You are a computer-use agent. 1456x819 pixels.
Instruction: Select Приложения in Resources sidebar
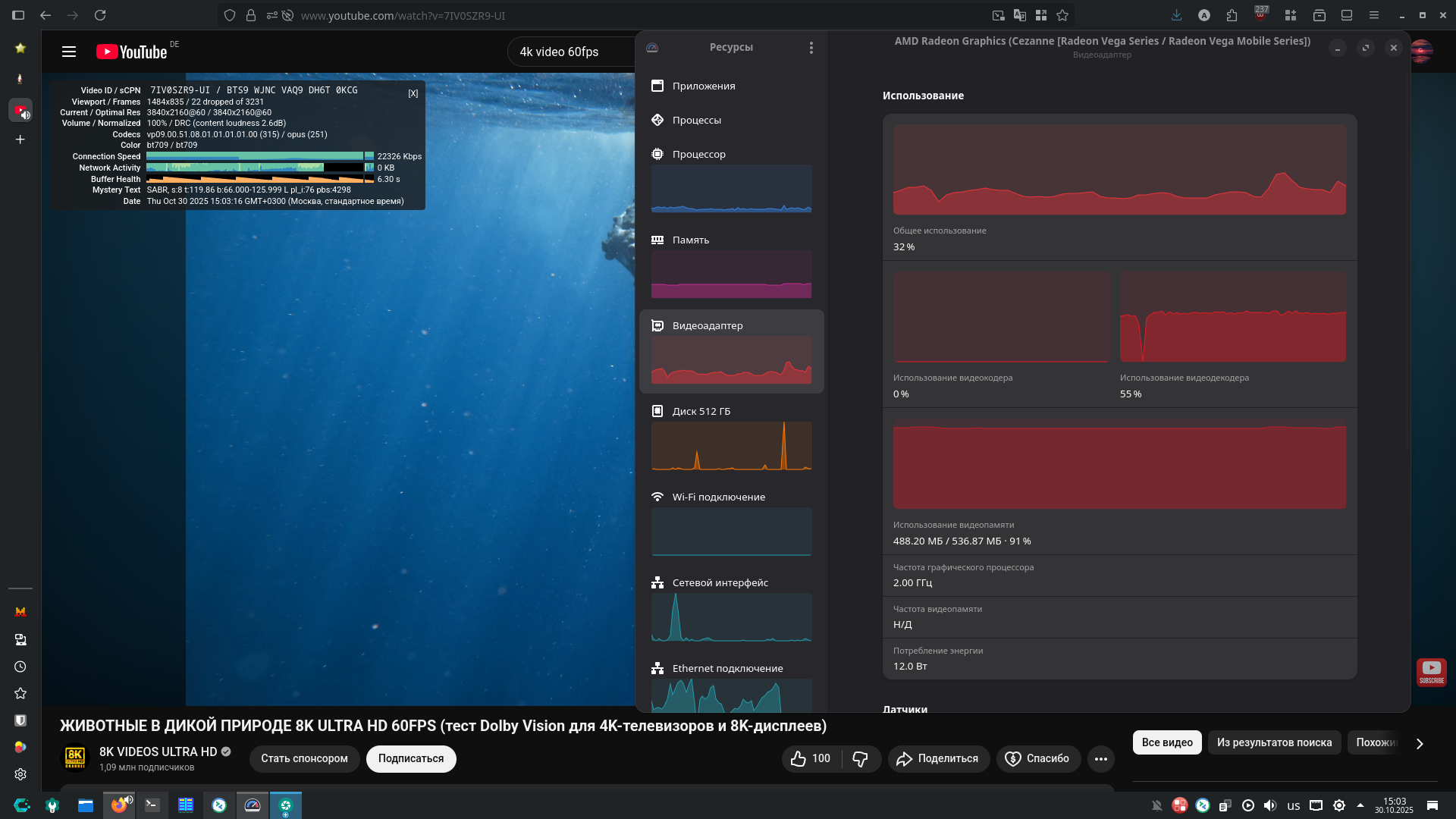tap(704, 86)
